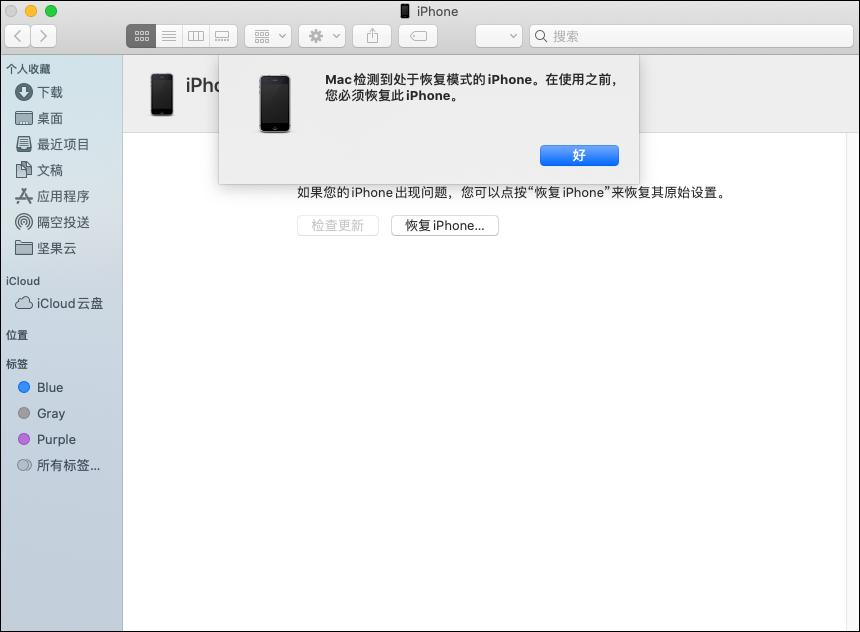Image resolution: width=860 pixels, height=632 pixels.
Task: Click the Tag icon in the toolbar
Action: (417, 36)
